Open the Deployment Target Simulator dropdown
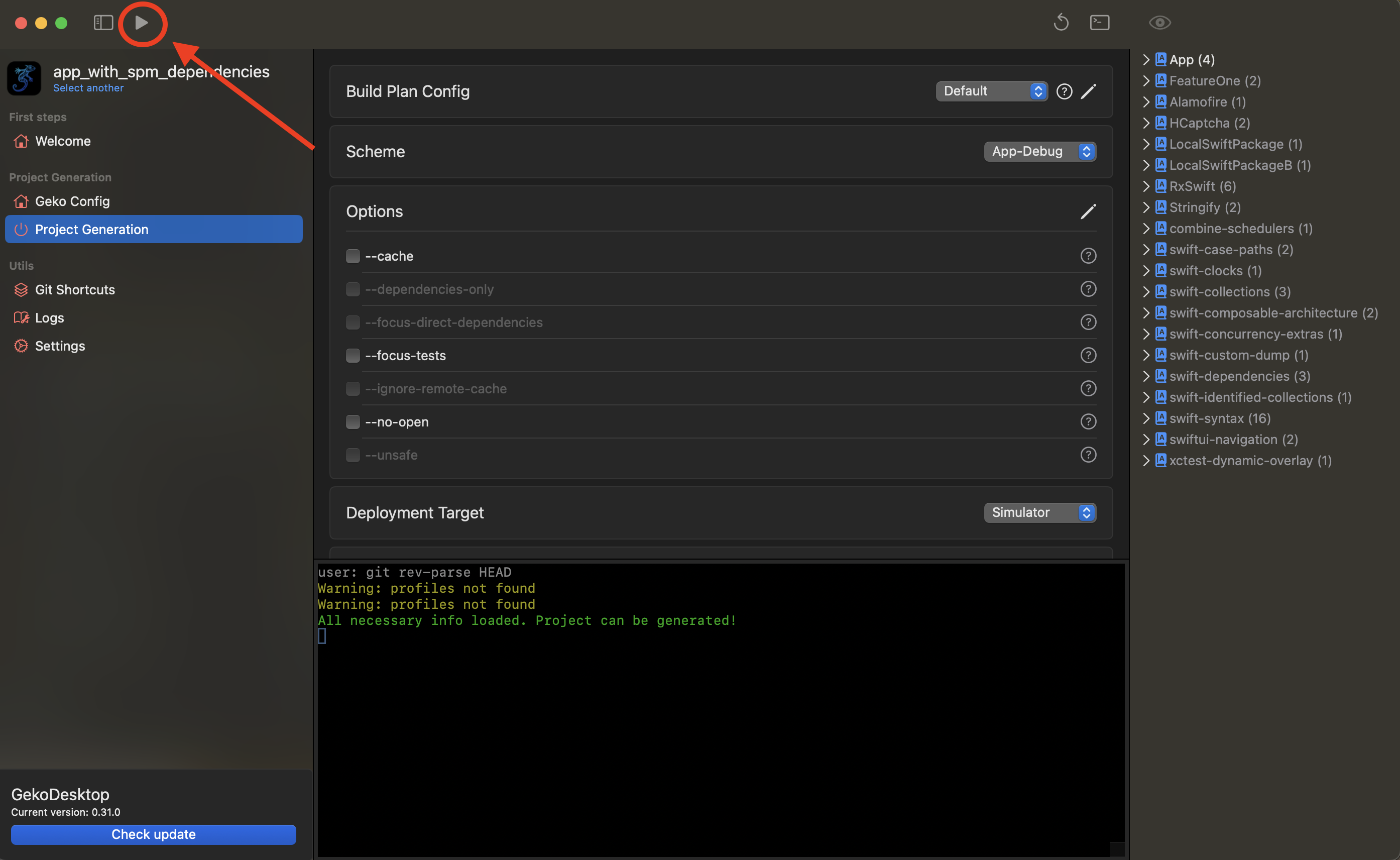 pyautogui.click(x=1039, y=512)
